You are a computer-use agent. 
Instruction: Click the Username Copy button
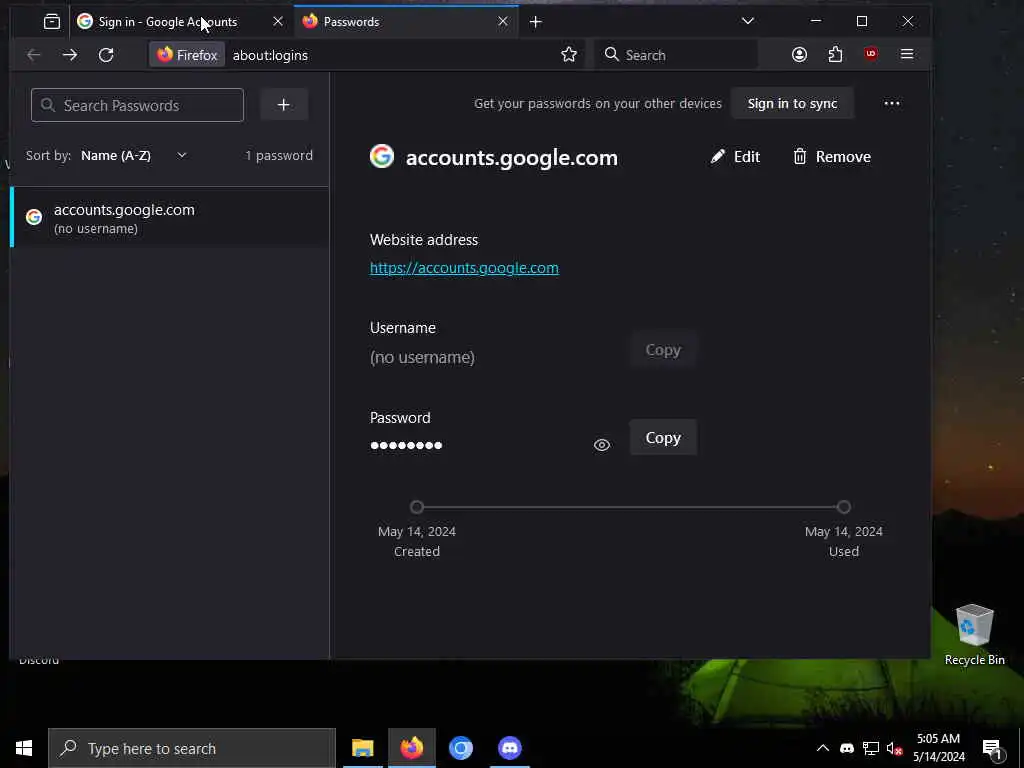point(663,350)
